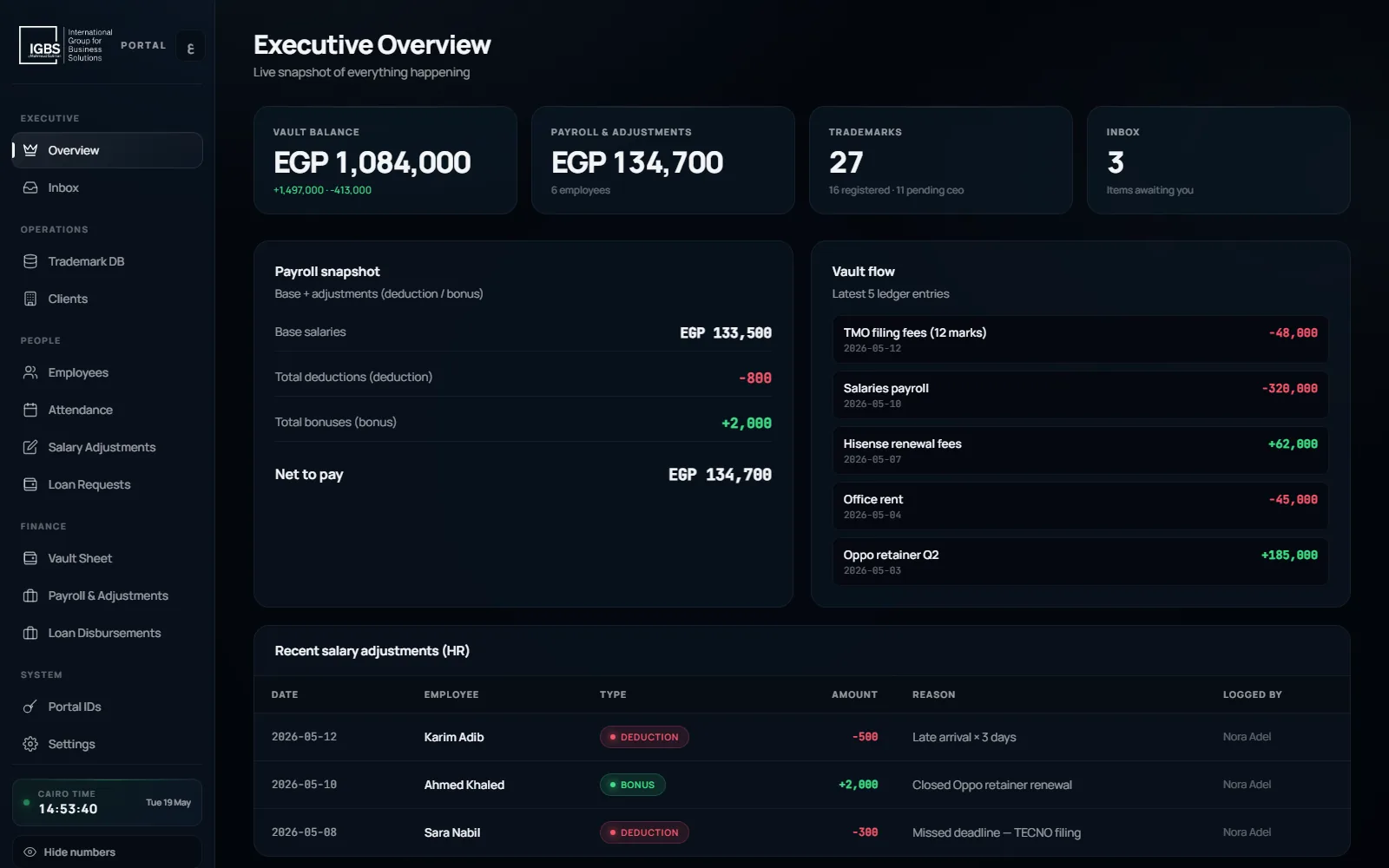
Task: Click the 2026-05-10 date in adjustments table
Action: coord(304,785)
